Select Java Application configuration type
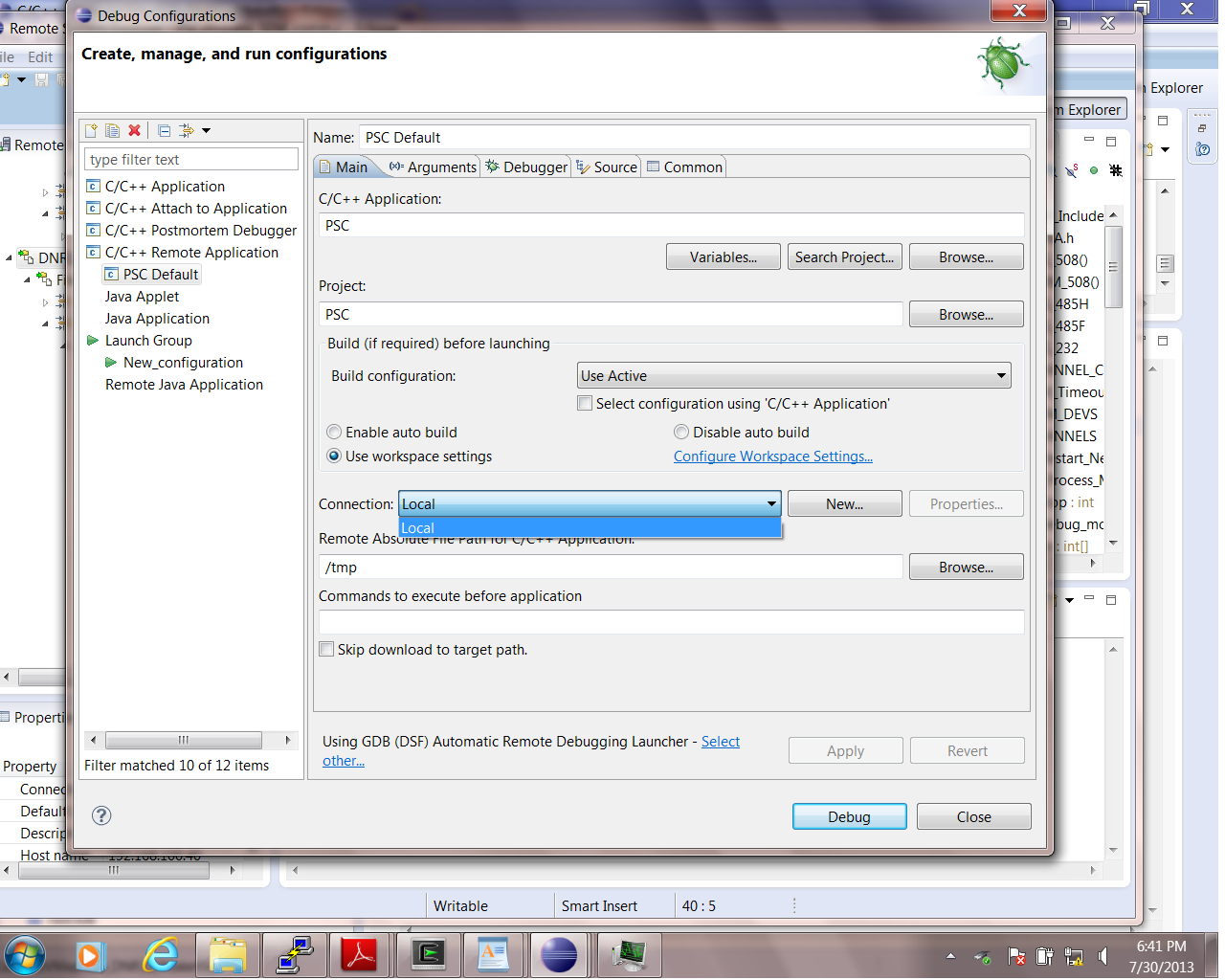 pyautogui.click(x=157, y=319)
